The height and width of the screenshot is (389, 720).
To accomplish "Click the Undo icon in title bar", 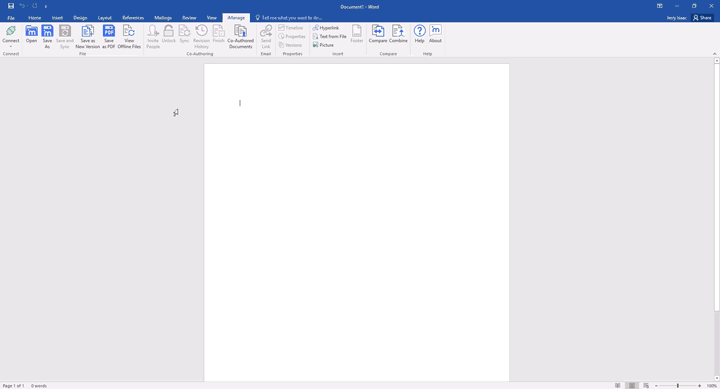I will pyautogui.click(x=22, y=6).
